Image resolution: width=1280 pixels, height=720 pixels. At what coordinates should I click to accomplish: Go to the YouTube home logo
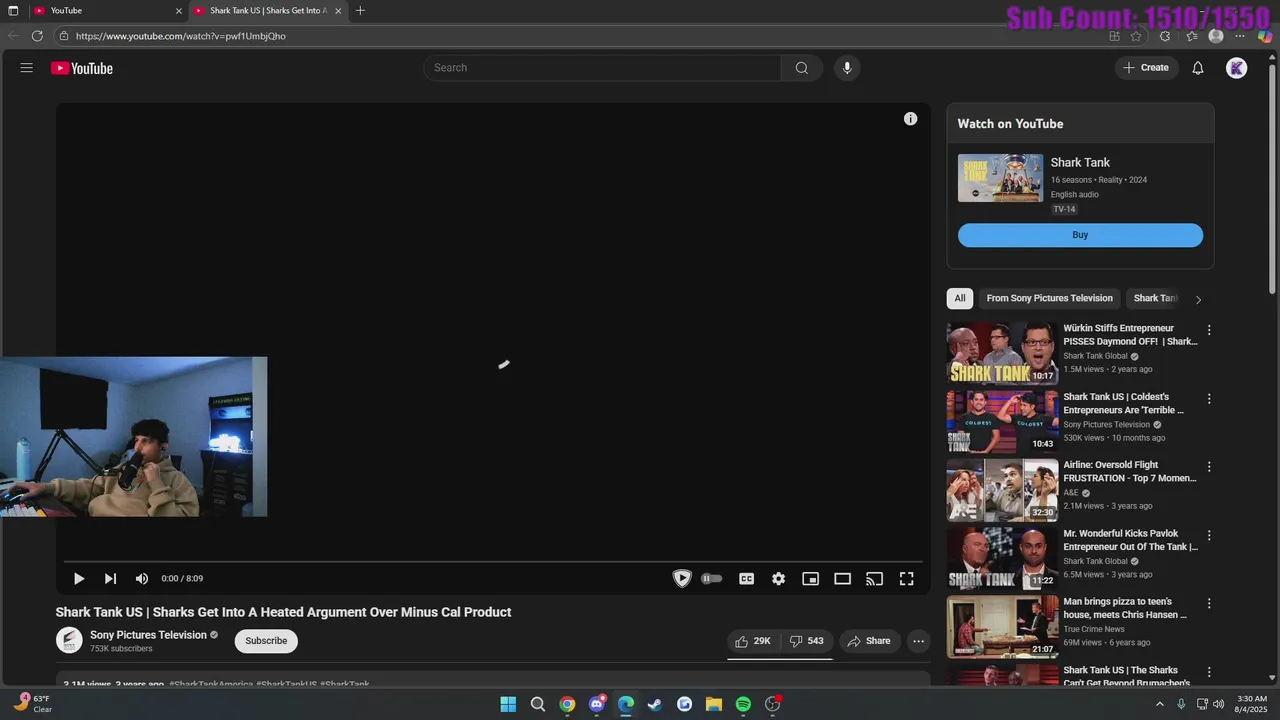pos(82,68)
